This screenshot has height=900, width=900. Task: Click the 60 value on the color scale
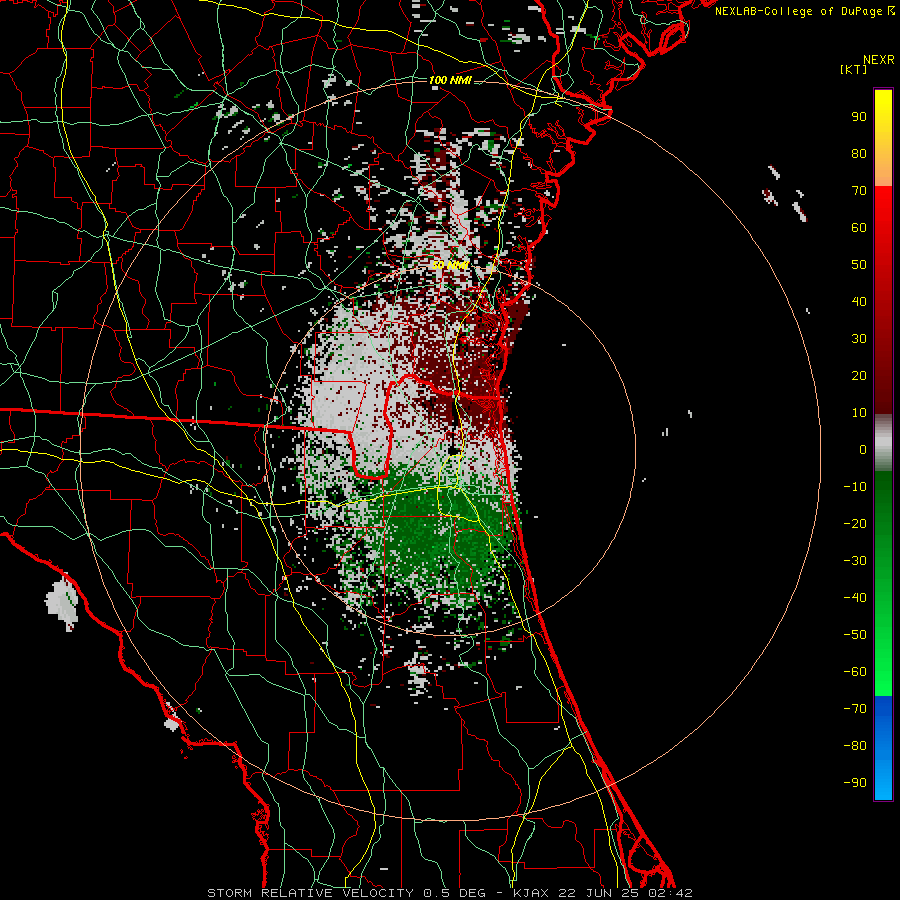point(859,228)
